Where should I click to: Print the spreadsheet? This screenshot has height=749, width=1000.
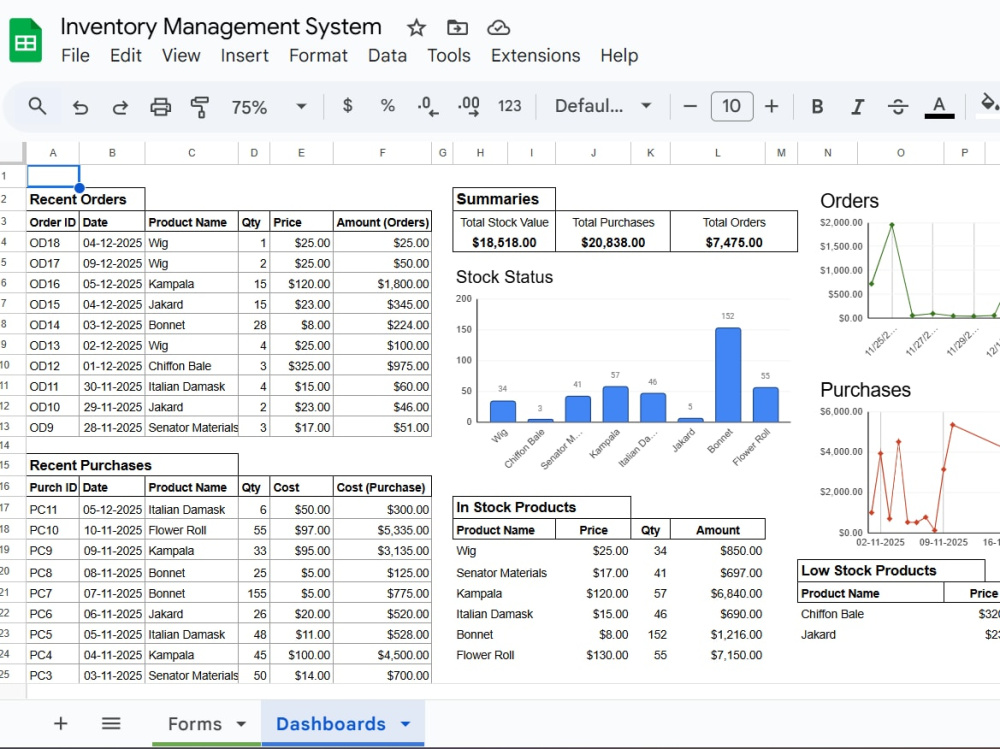160,106
